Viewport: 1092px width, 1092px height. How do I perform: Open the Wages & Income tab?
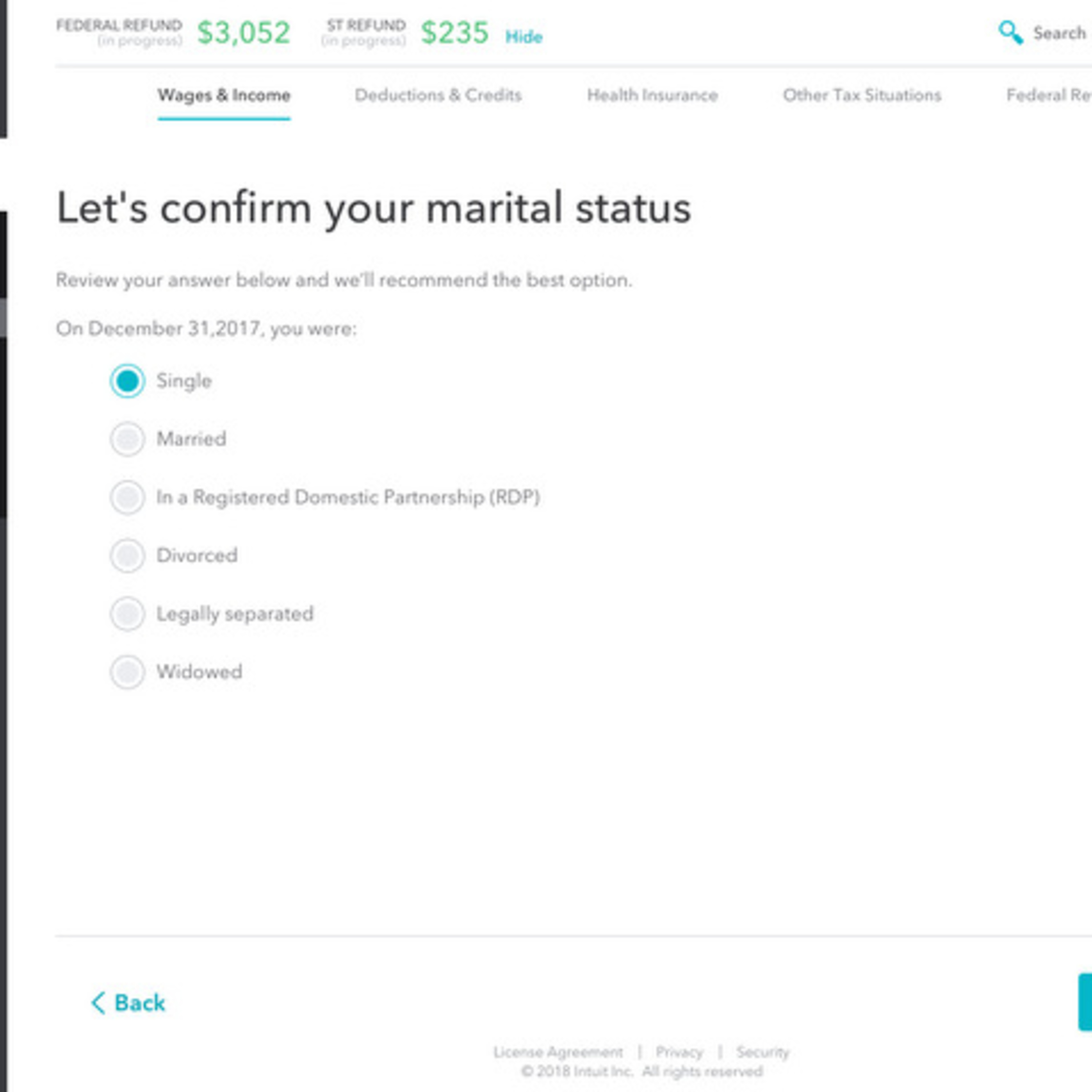(224, 95)
